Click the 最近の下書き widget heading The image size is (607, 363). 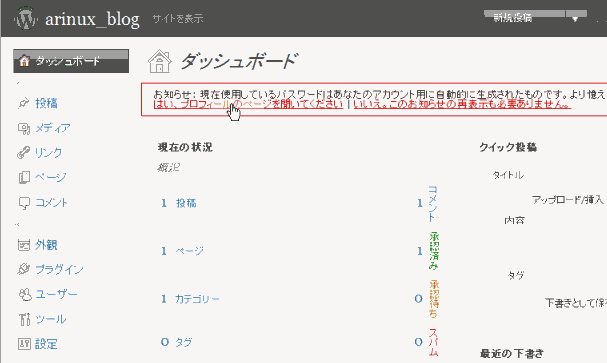[512, 354]
